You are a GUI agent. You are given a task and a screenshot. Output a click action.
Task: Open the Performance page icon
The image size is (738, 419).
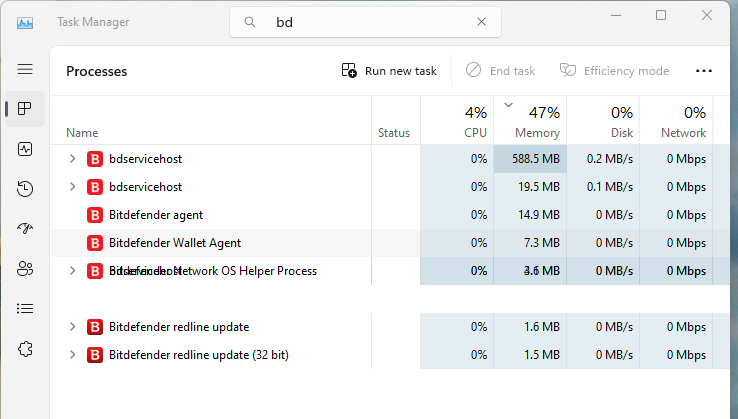pyautogui.click(x=26, y=149)
